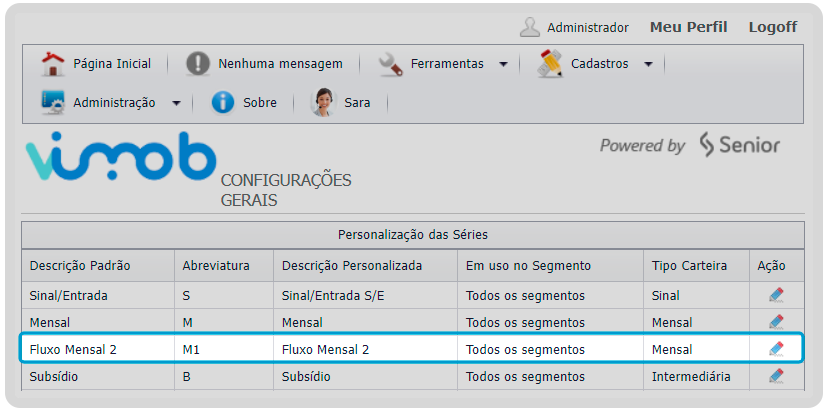Open the Meu Perfil link
The width and height of the screenshot is (828, 413).
tap(688, 27)
